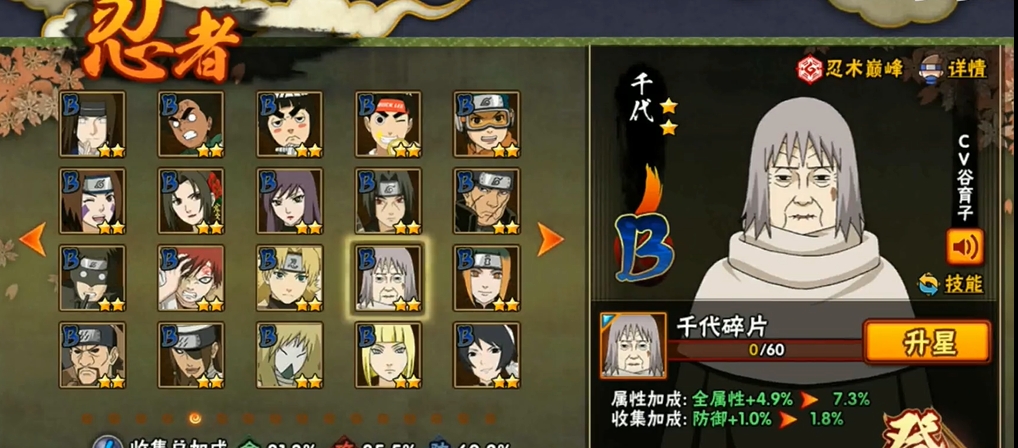This screenshot has height=448, width=1018.
Task: Choose the purple-haired kunoichi portrait
Action: 290,201
